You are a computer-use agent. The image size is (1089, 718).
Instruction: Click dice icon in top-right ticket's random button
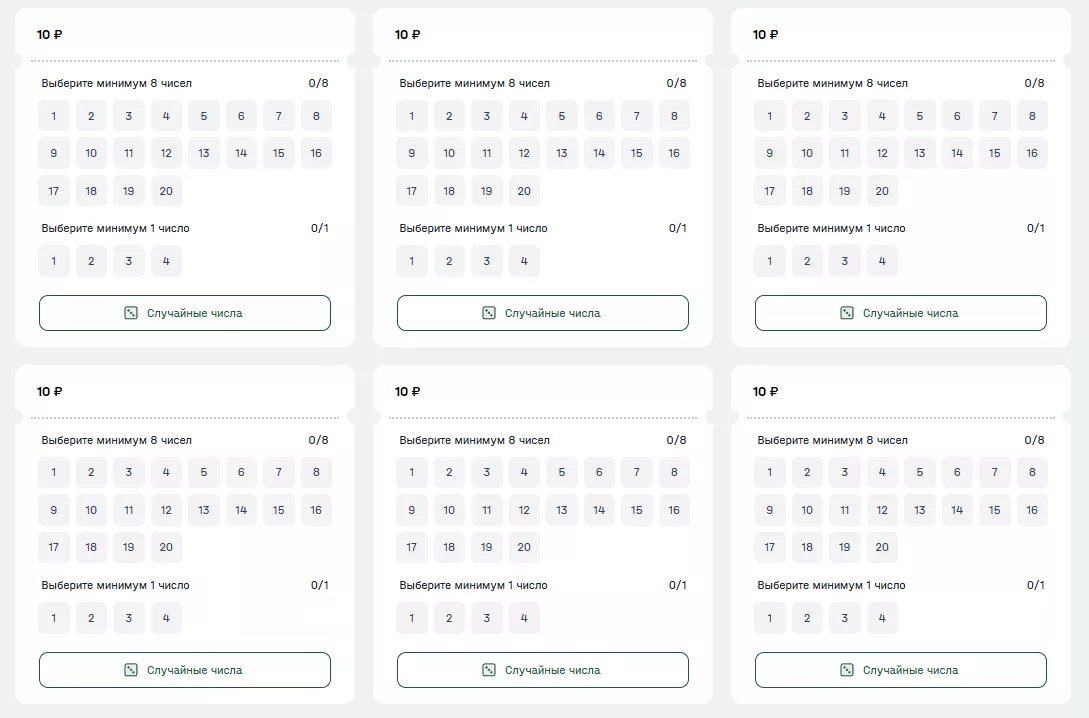tap(846, 313)
